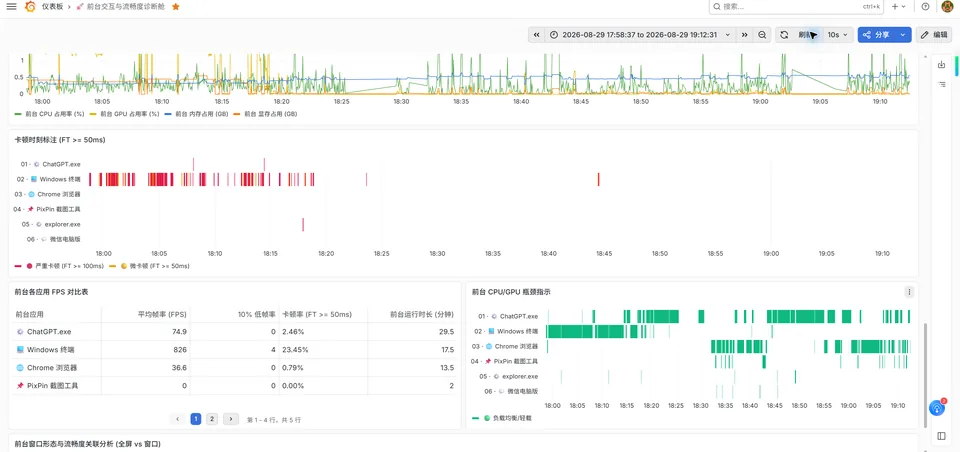Zoom out the time range
Viewport: 960px width, 452px height.
[762, 35]
